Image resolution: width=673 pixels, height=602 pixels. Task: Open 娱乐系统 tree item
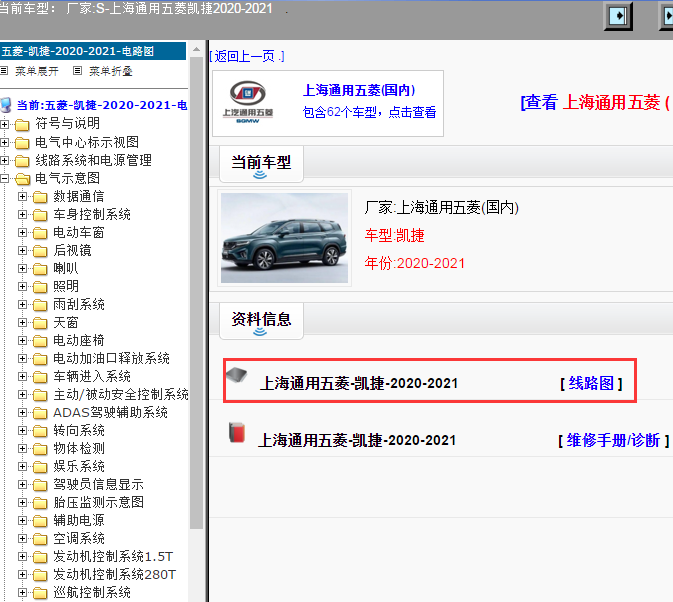tap(79, 466)
